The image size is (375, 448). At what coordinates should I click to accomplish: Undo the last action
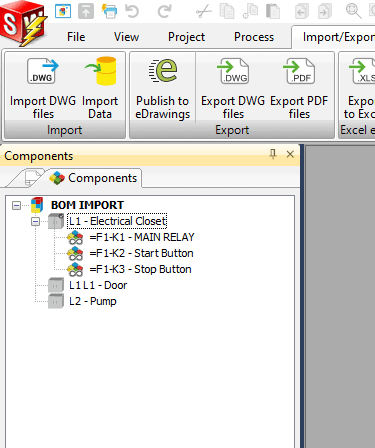[x=132, y=11]
